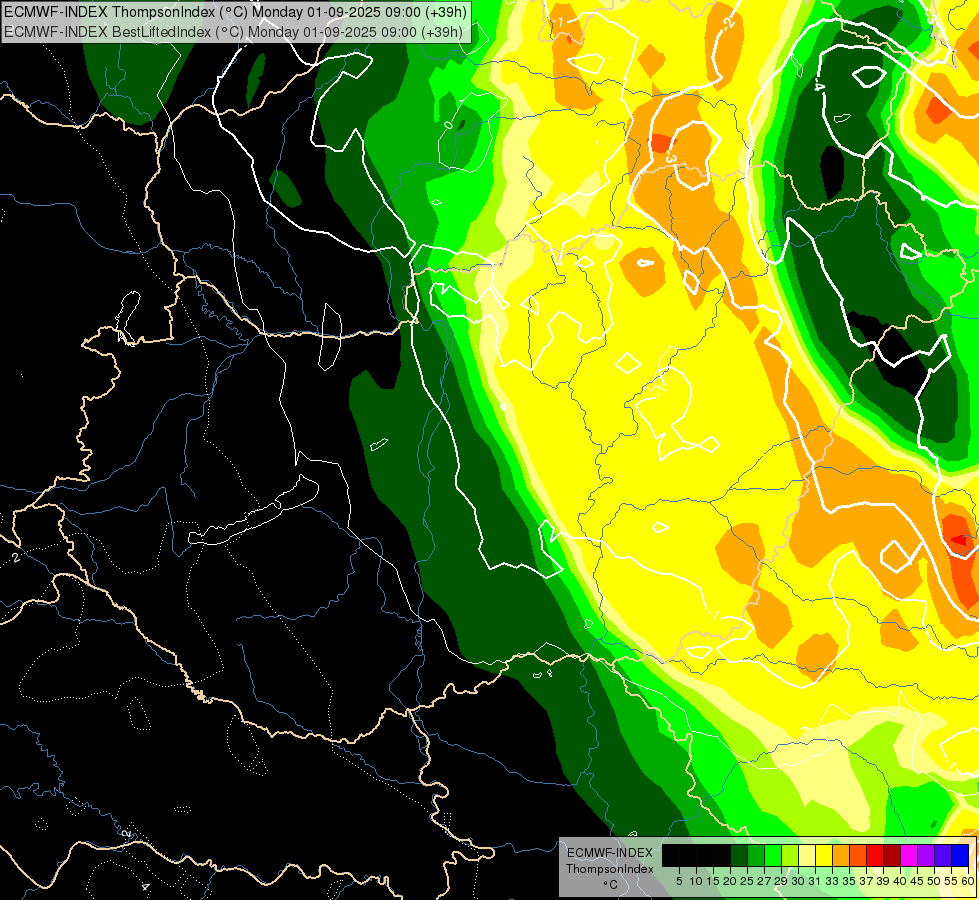The height and width of the screenshot is (900, 979).
Task: Pick the blue 55–60 legend swatch
Action: 960,855
